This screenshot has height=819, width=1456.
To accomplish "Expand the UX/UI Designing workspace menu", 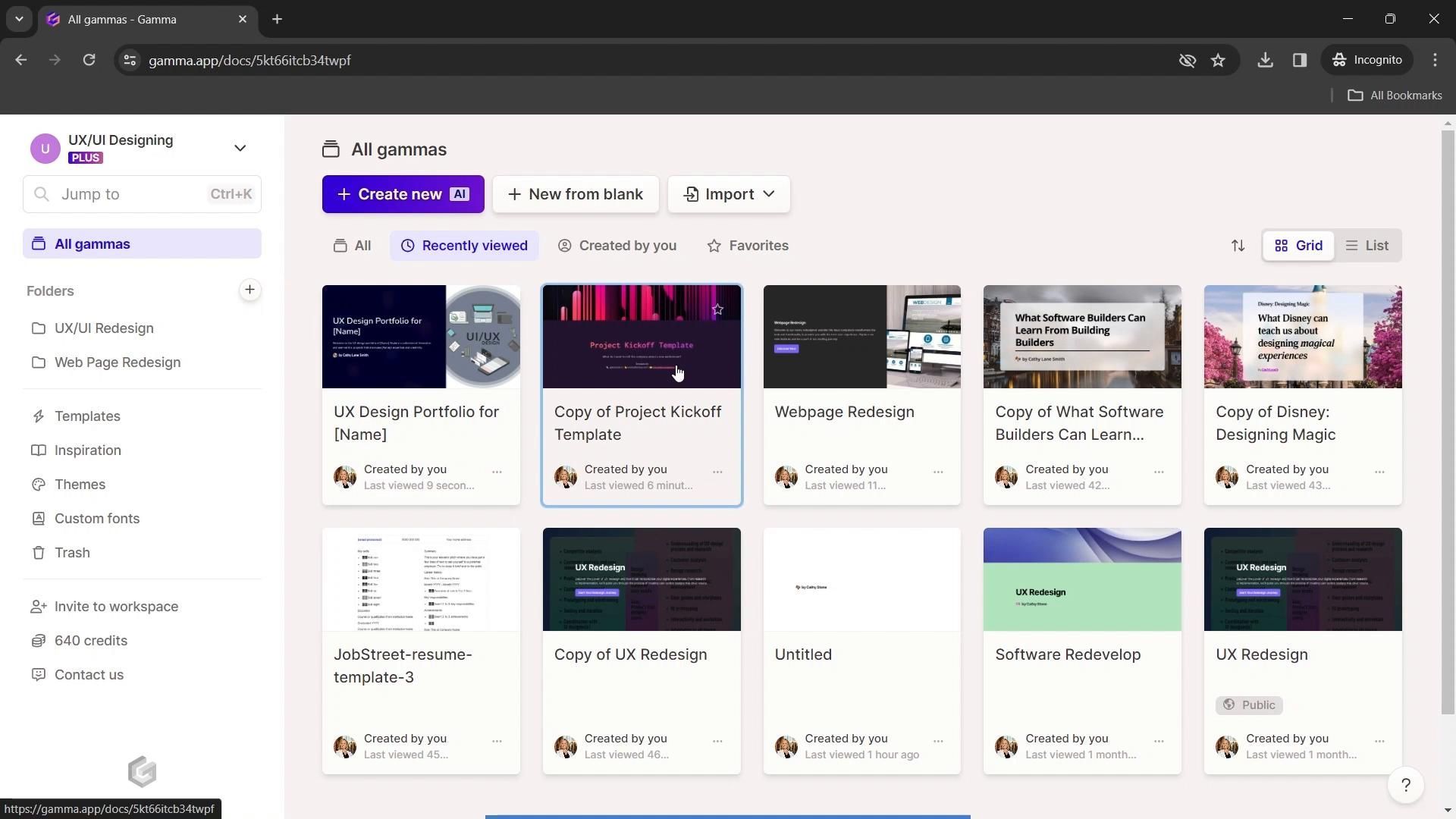I will (x=240, y=148).
